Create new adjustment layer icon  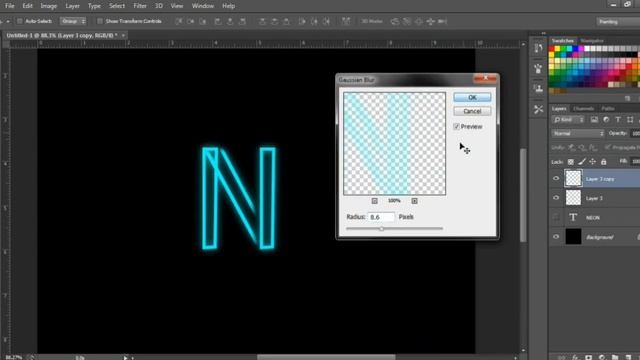[602, 357]
